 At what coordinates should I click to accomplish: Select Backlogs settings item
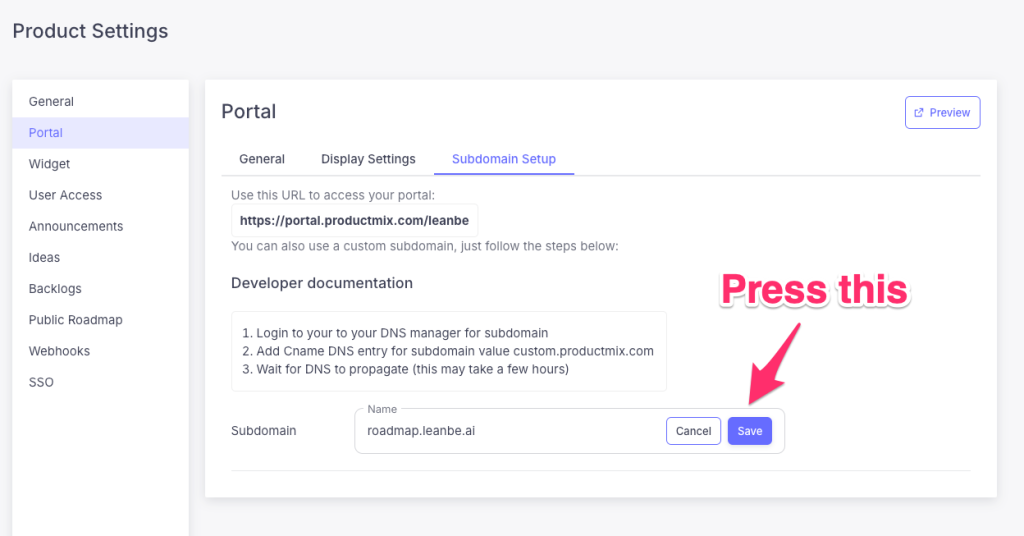[55, 289]
